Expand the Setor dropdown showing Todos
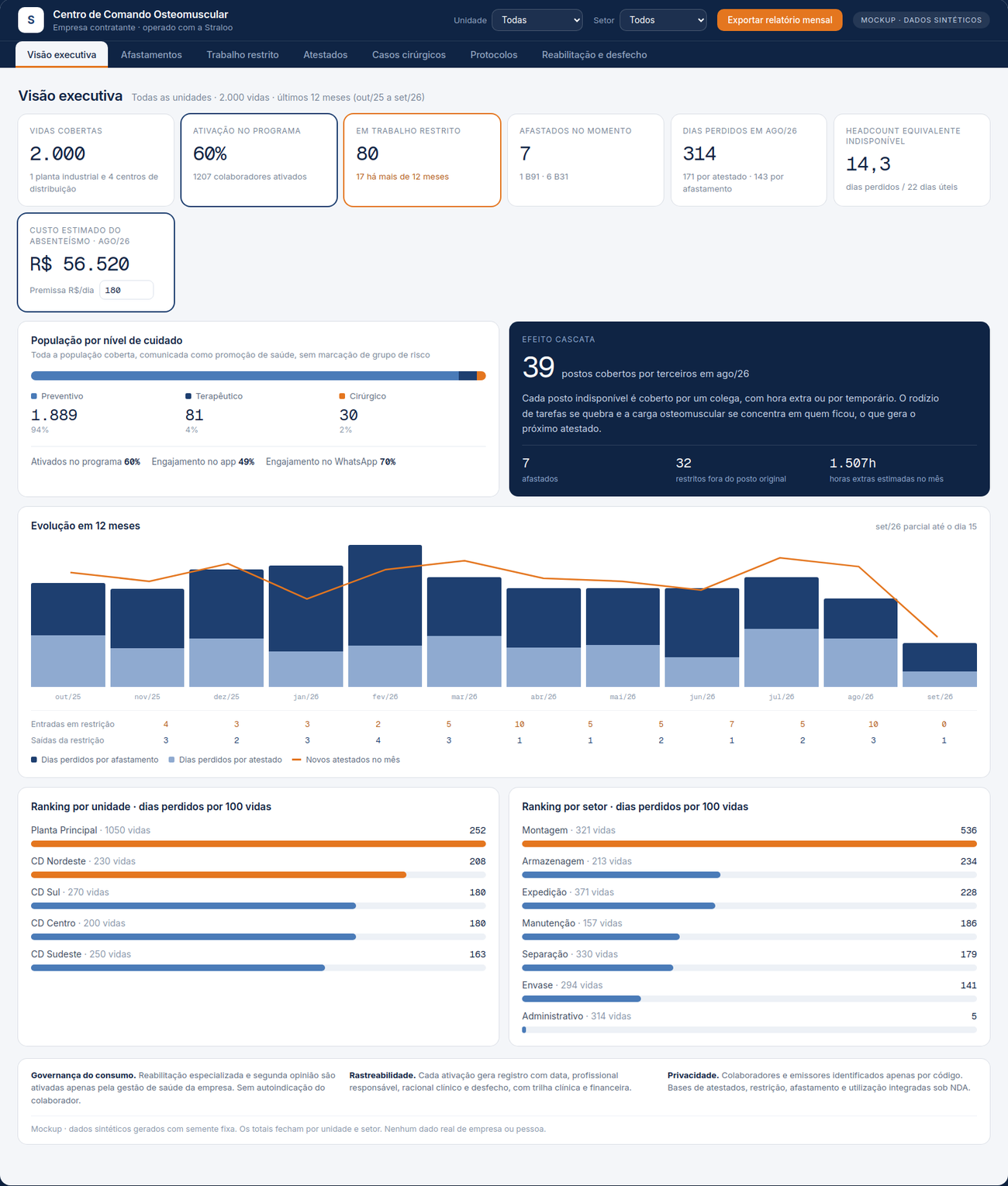Image resolution: width=1008 pixels, height=1186 pixels. pos(664,20)
